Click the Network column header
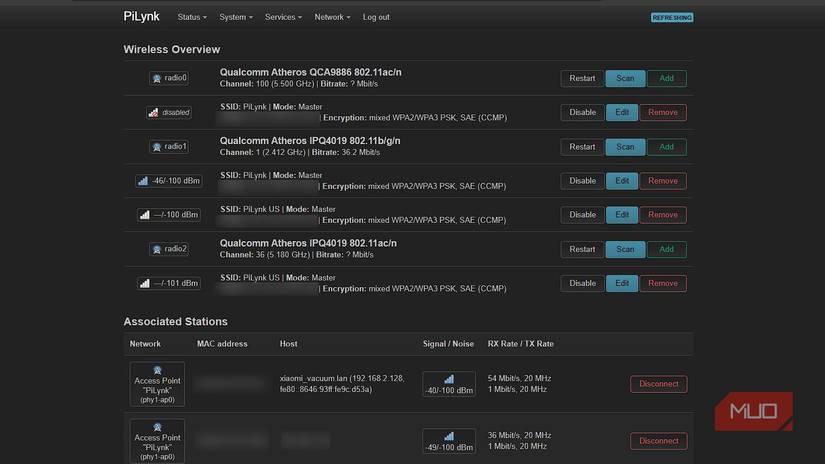The width and height of the screenshot is (825, 464). point(145,344)
